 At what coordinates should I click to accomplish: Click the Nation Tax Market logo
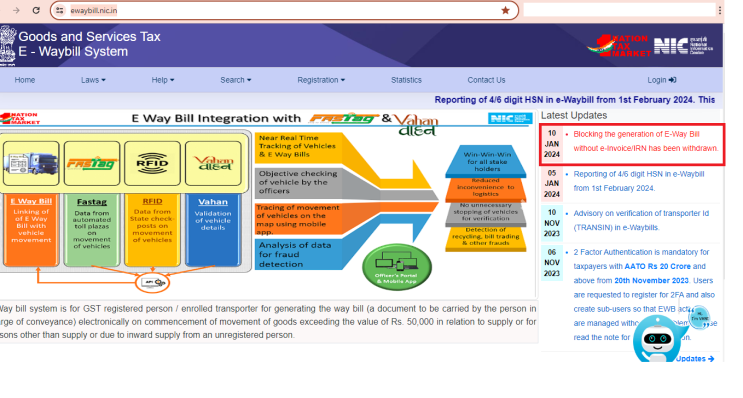pos(619,46)
